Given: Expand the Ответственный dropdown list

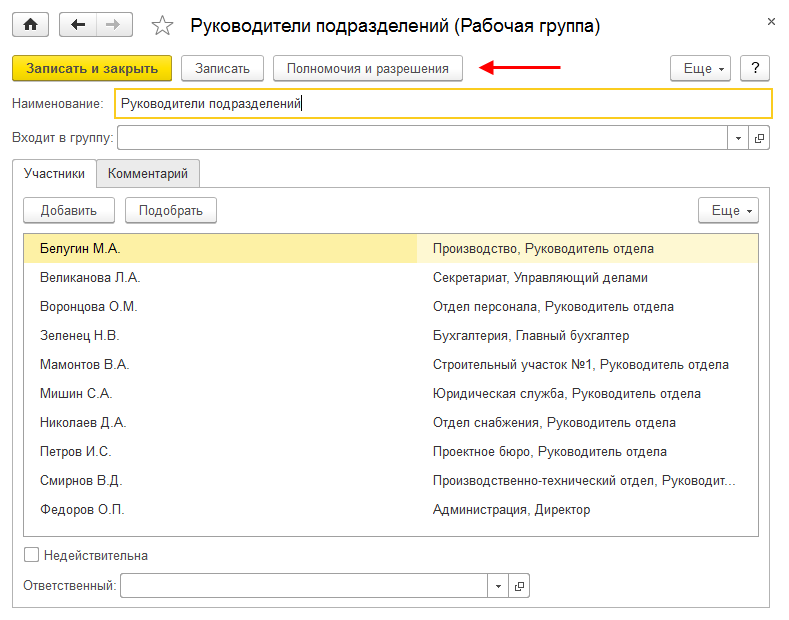Looking at the screenshot, I should click(498, 586).
